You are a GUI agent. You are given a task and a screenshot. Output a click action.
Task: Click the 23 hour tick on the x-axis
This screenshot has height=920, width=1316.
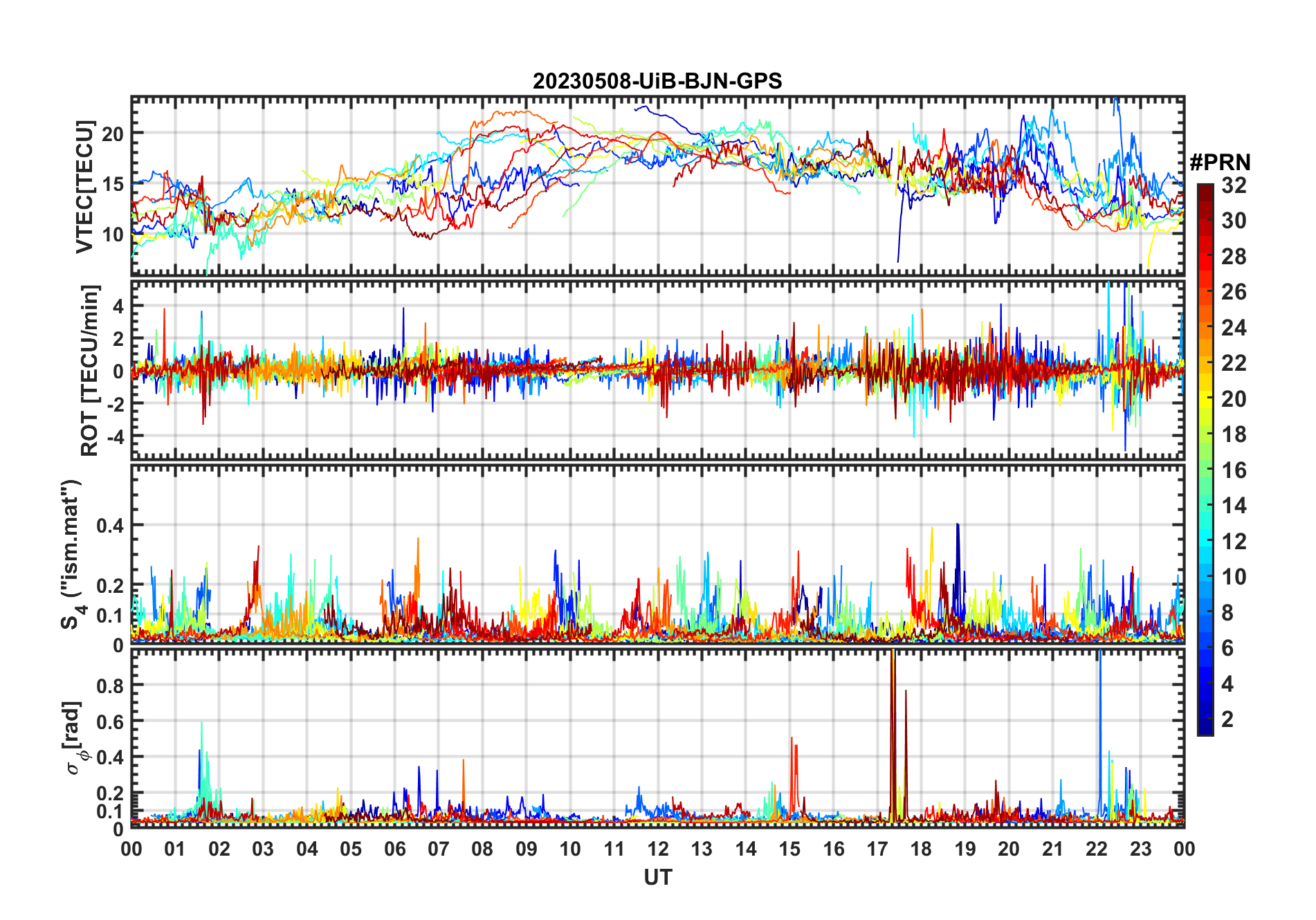click(1140, 849)
